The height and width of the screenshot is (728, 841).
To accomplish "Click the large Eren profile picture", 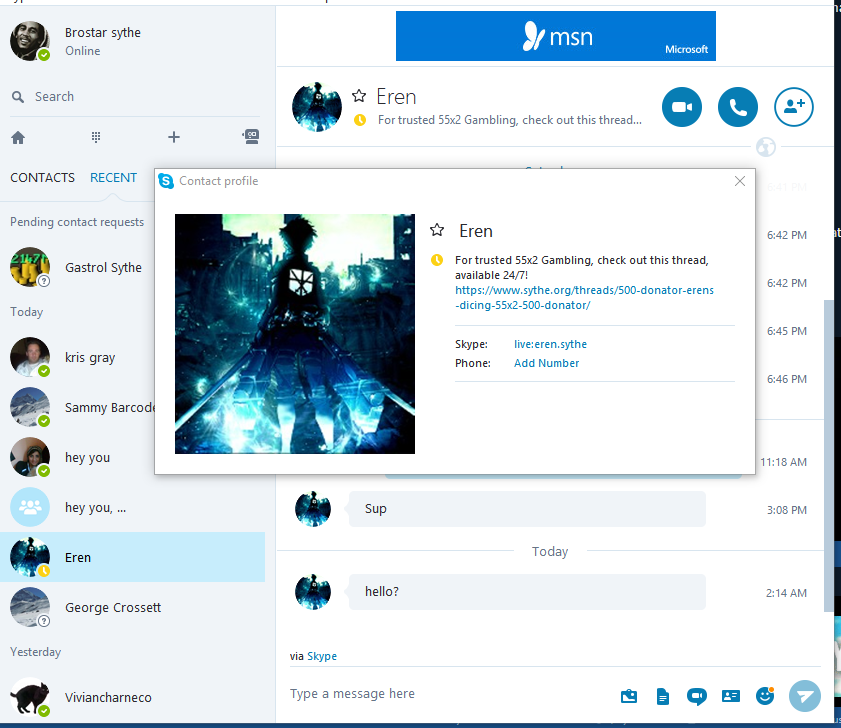I will point(294,334).
